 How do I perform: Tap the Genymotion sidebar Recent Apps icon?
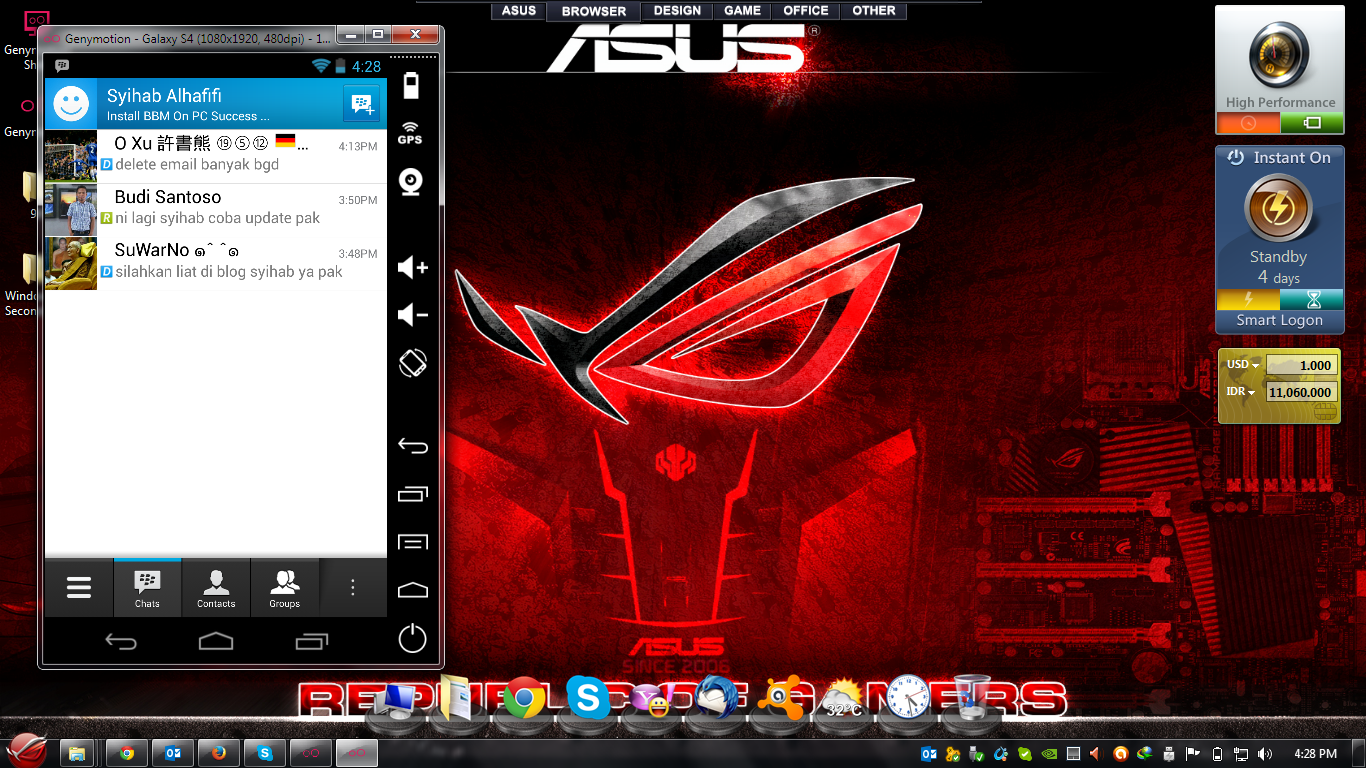point(413,493)
